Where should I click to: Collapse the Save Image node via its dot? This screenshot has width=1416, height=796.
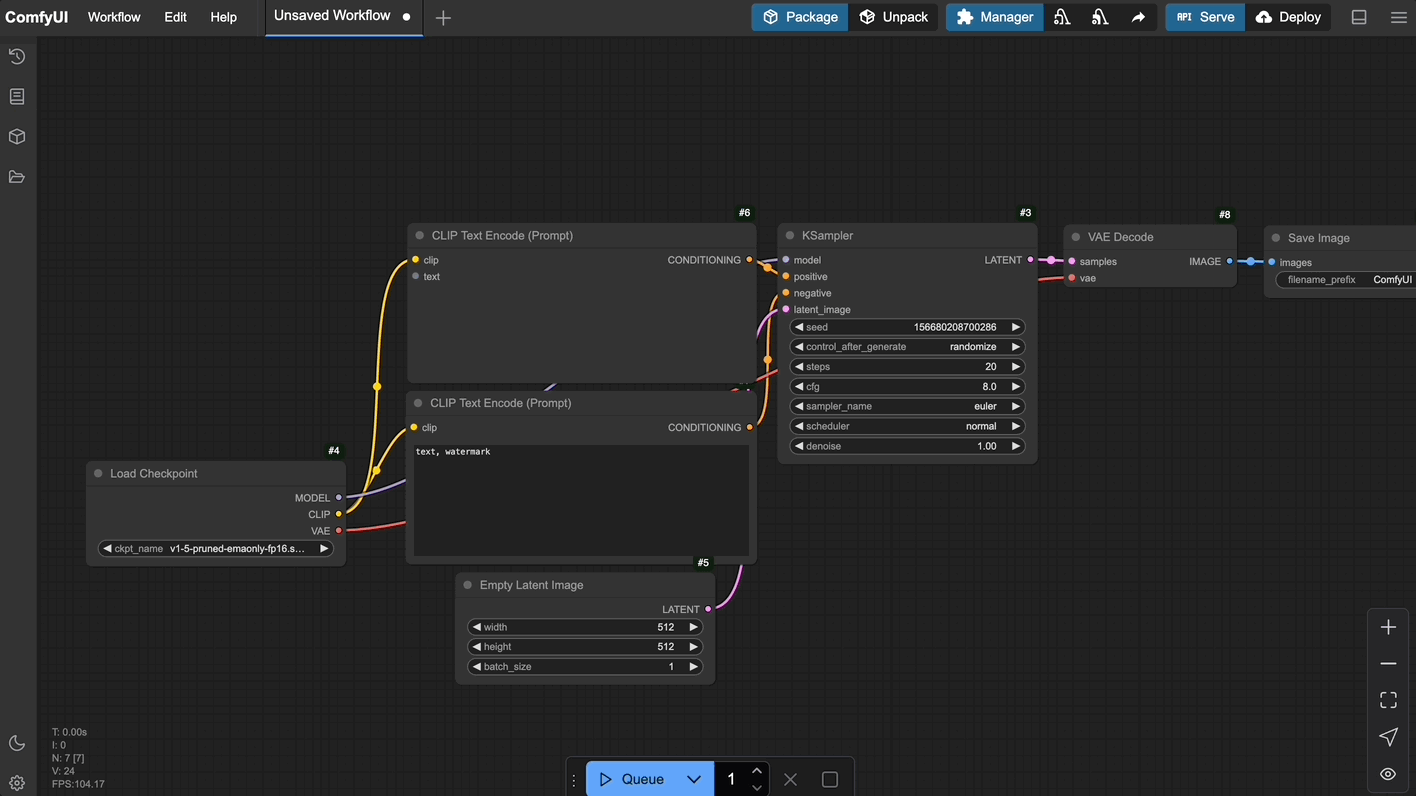pyautogui.click(x=1276, y=238)
